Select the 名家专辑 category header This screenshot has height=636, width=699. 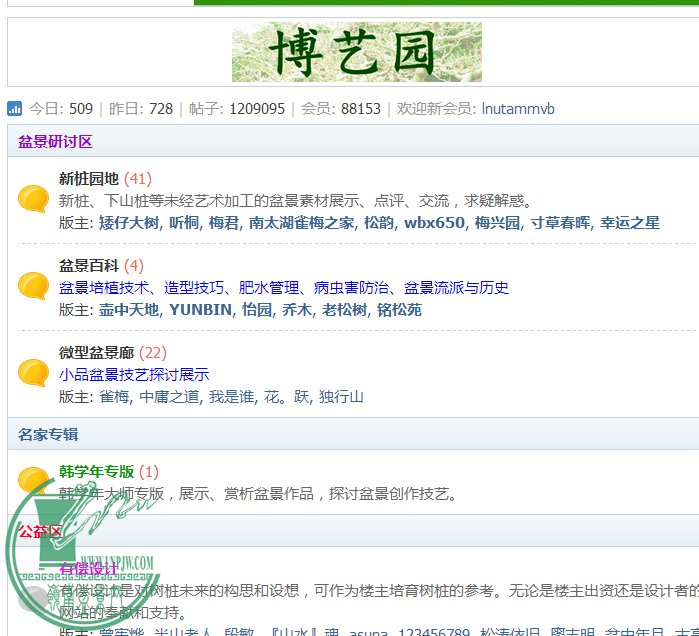tap(48, 435)
